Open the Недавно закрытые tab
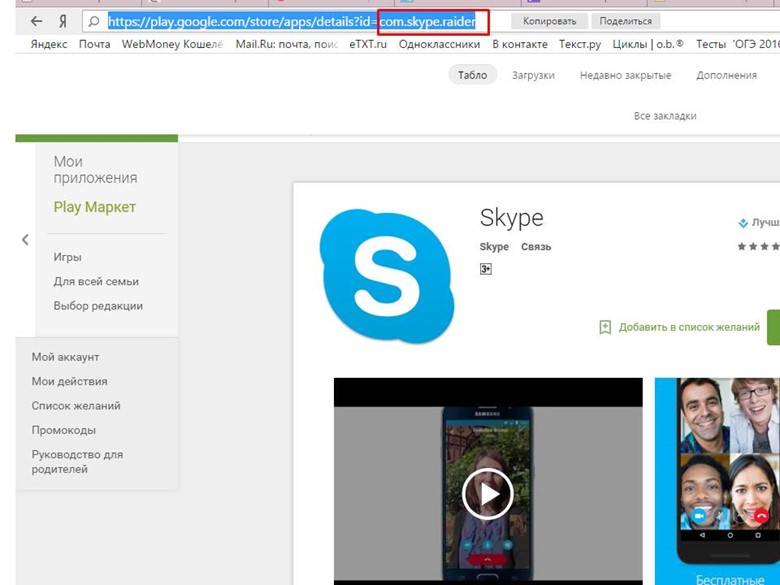 pos(625,75)
